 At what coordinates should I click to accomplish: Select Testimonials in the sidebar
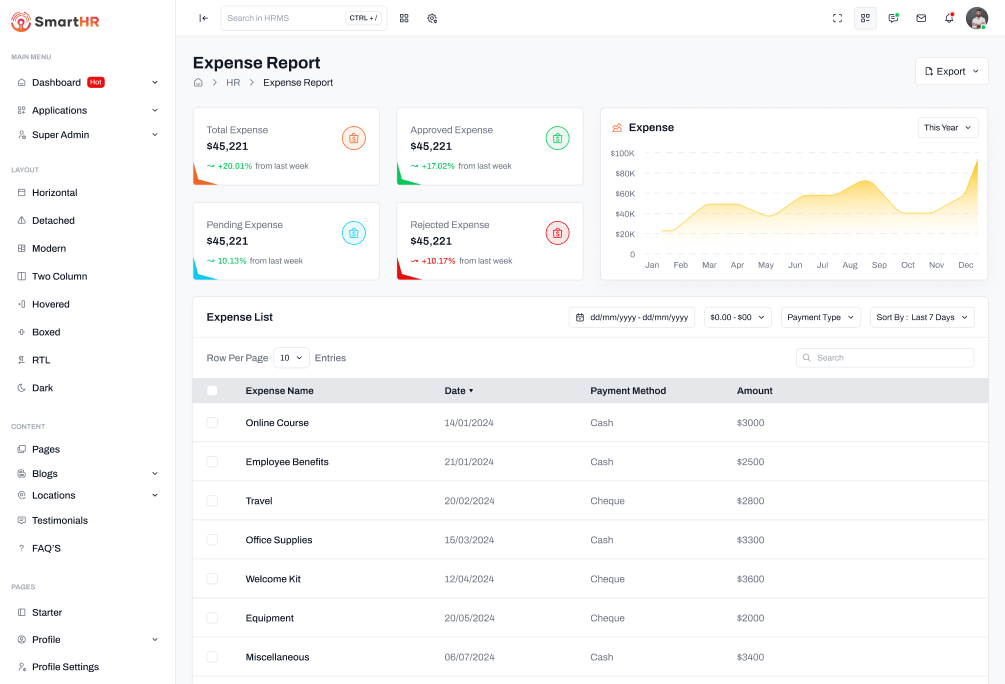59,521
